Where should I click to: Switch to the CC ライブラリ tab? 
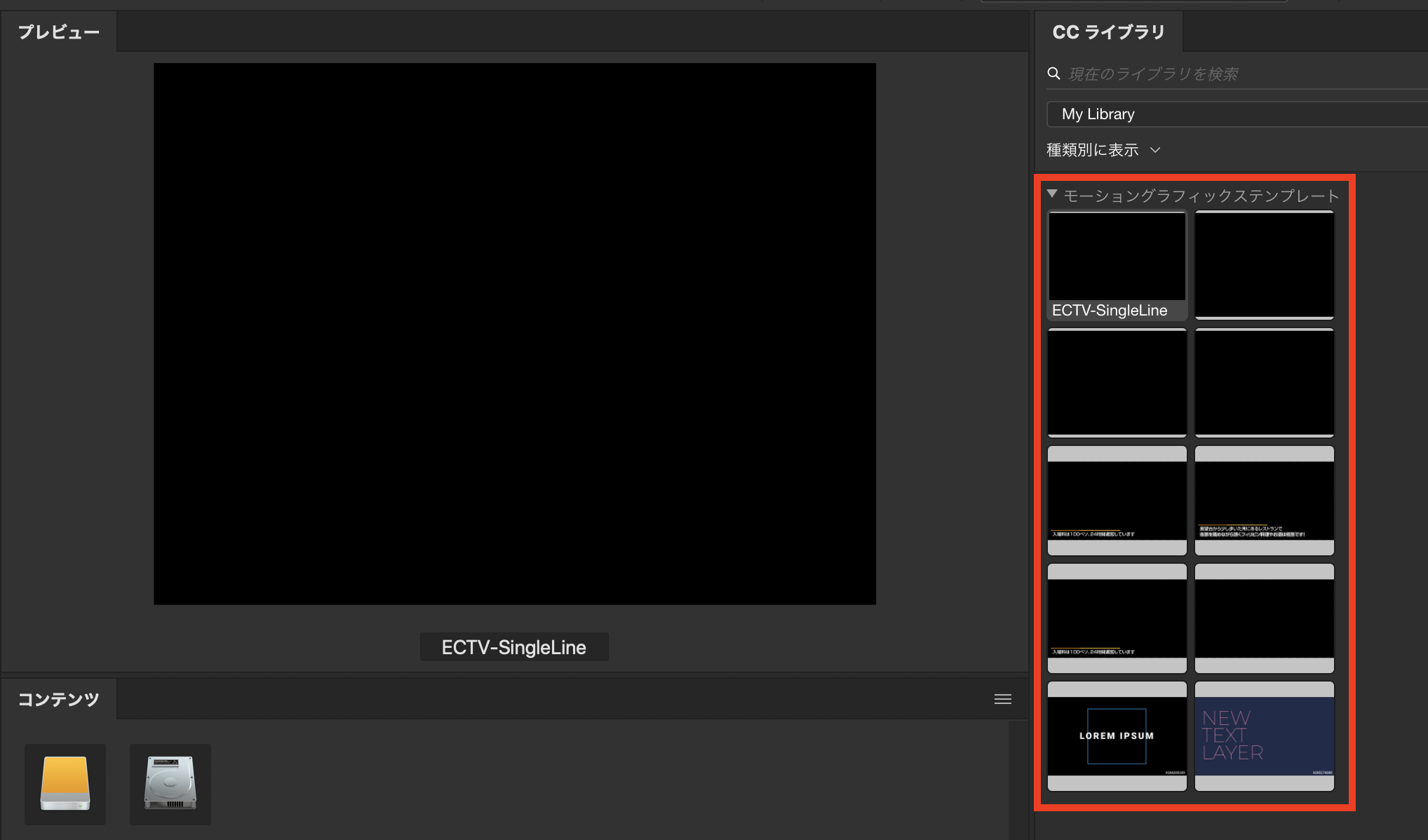(x=1108, y=32)
